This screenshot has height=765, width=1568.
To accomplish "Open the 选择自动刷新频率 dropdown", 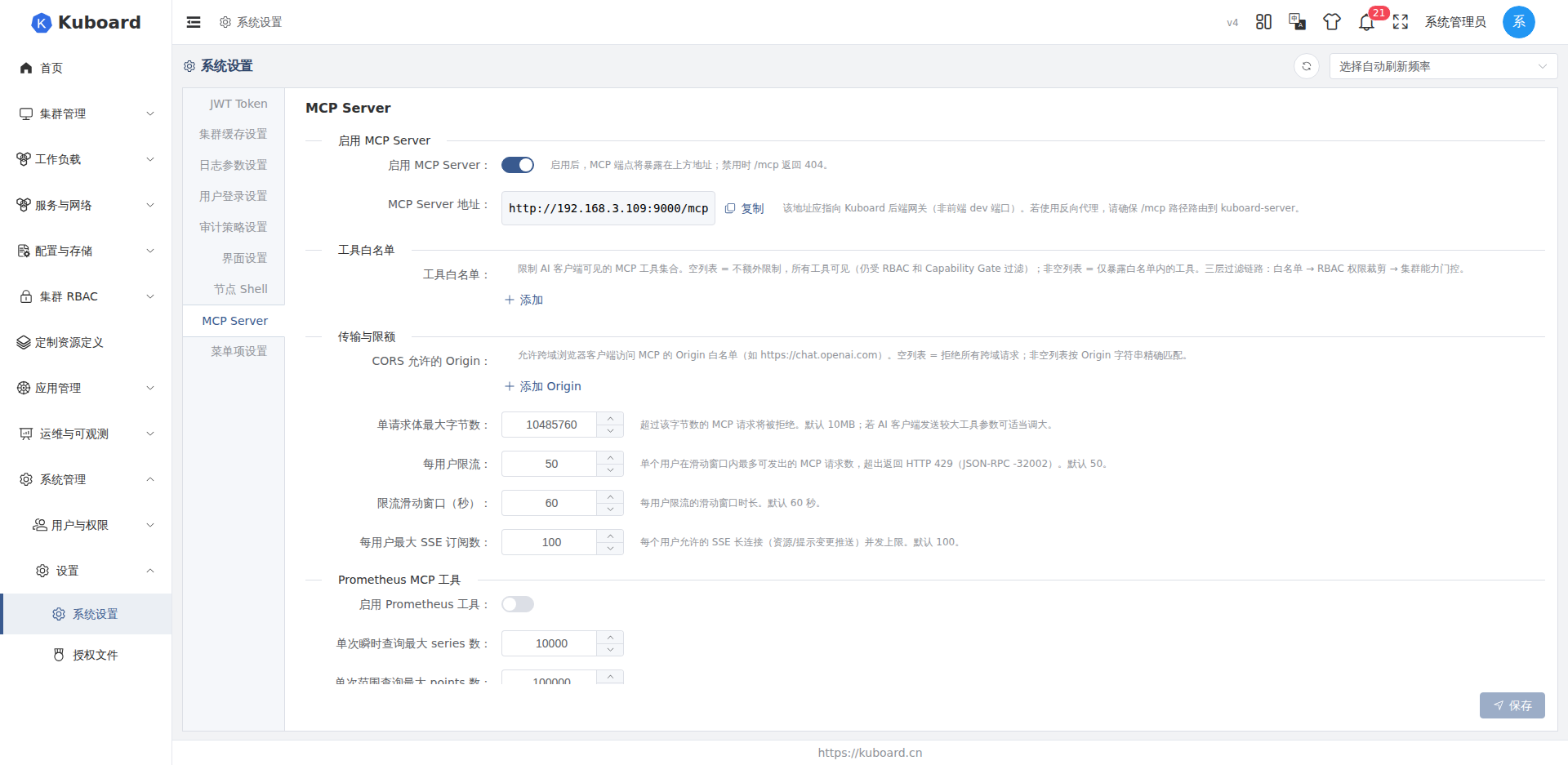I will [1443, 66].
